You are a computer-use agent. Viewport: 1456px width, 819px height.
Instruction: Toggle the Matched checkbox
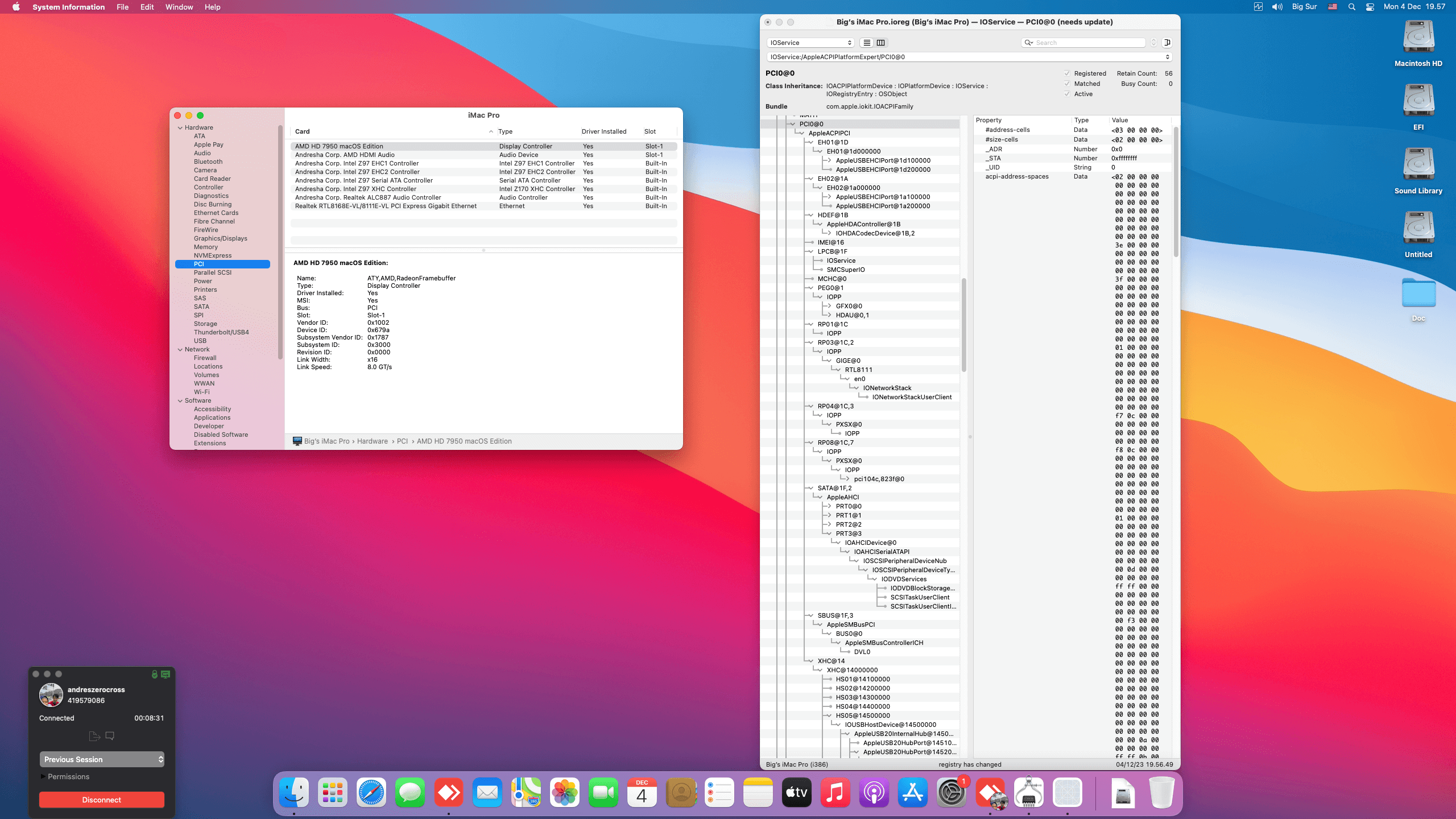click(1067, 84)
